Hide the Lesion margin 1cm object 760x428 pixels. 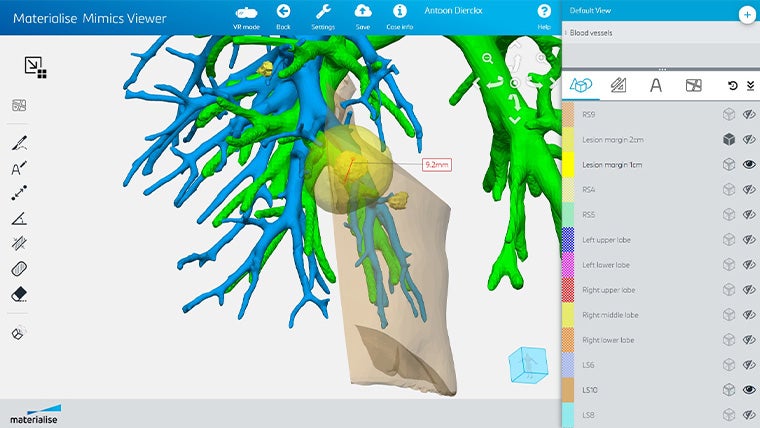click(749, 165)
